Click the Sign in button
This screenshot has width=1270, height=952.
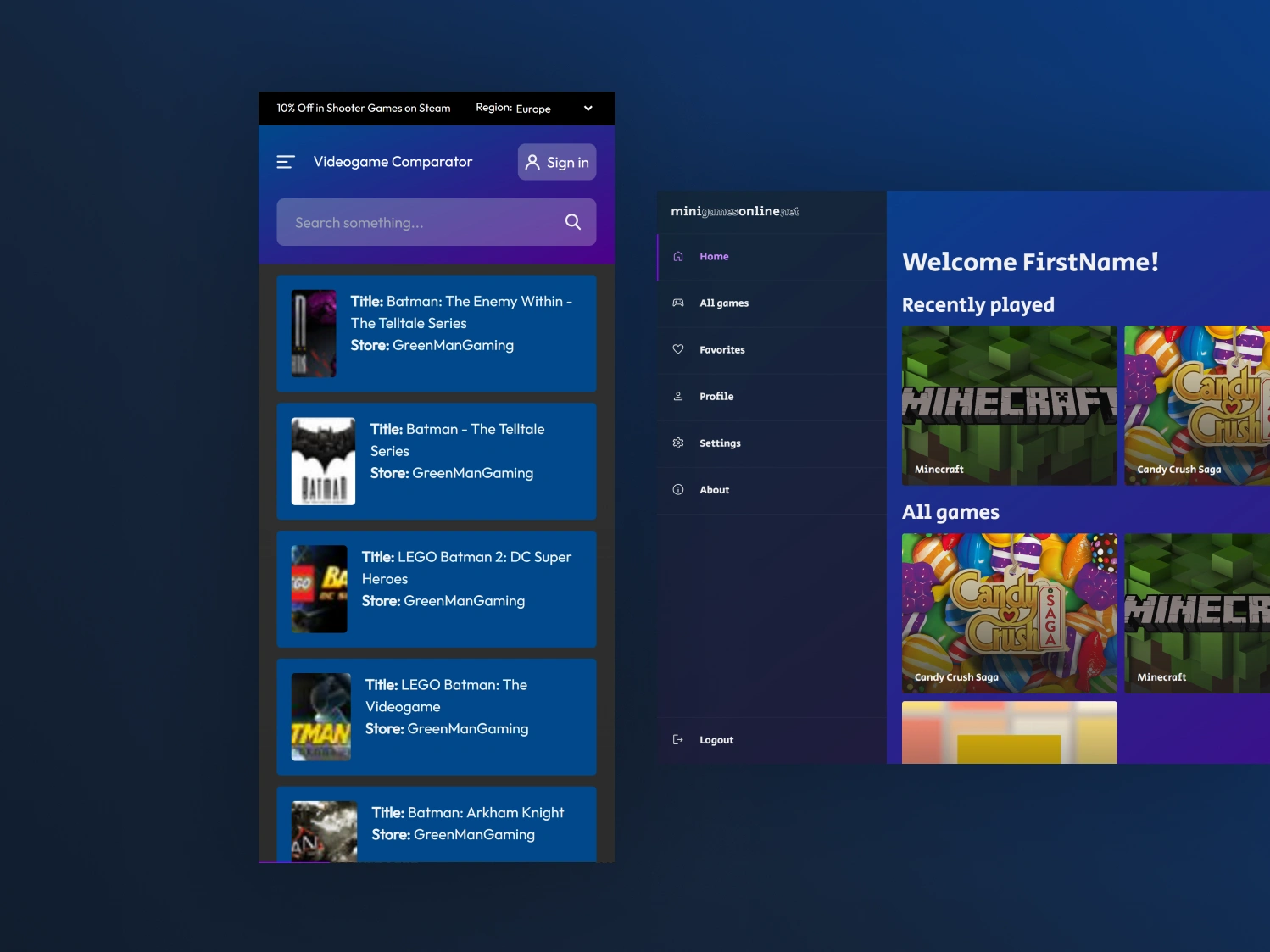557,162
